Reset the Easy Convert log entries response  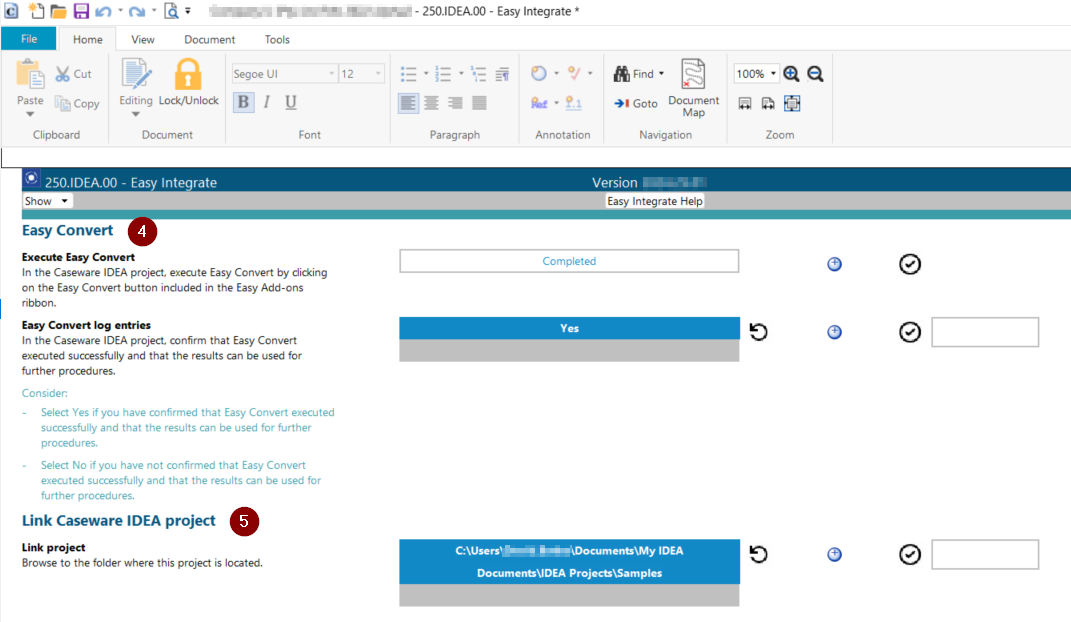click(758, 332)
